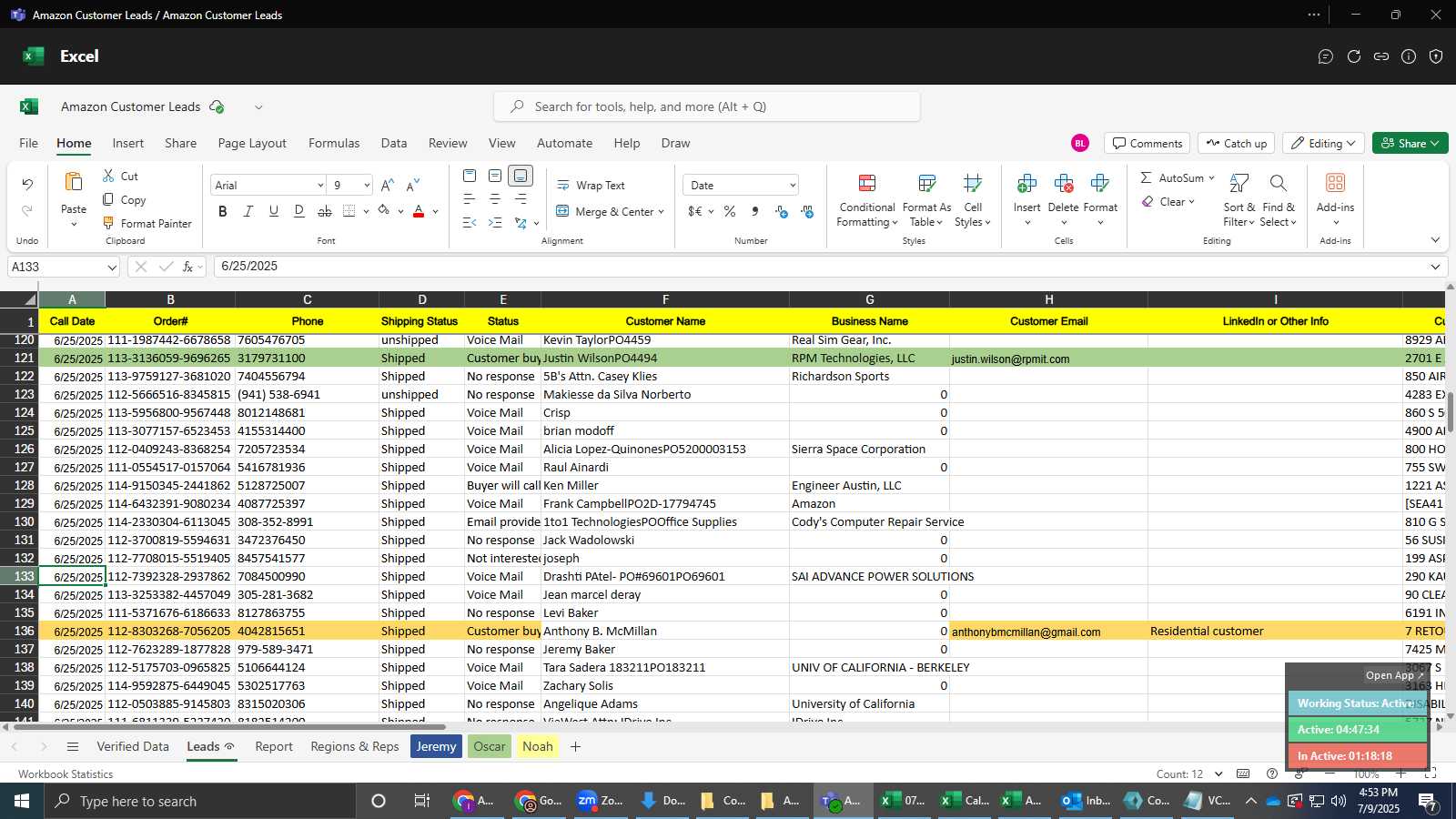Open the Insert ribbon tab
Viewport: 1456px width, 819px height.
(x=128, y=143)
